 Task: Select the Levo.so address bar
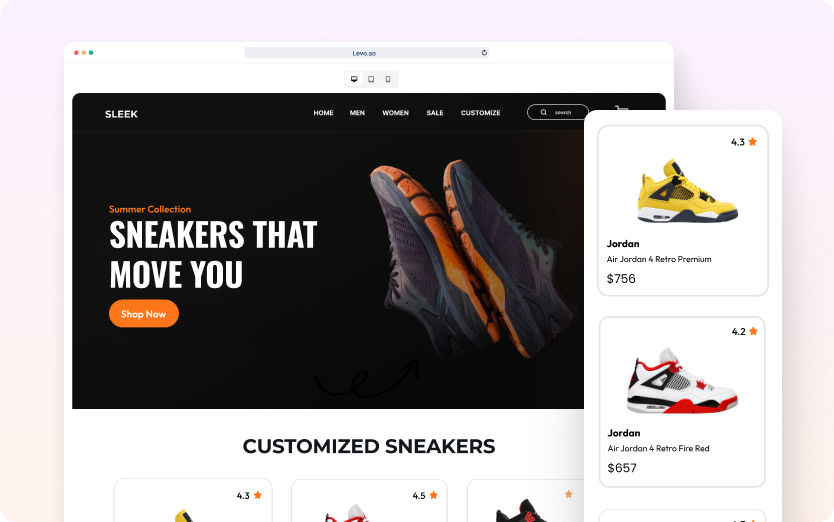366,53
